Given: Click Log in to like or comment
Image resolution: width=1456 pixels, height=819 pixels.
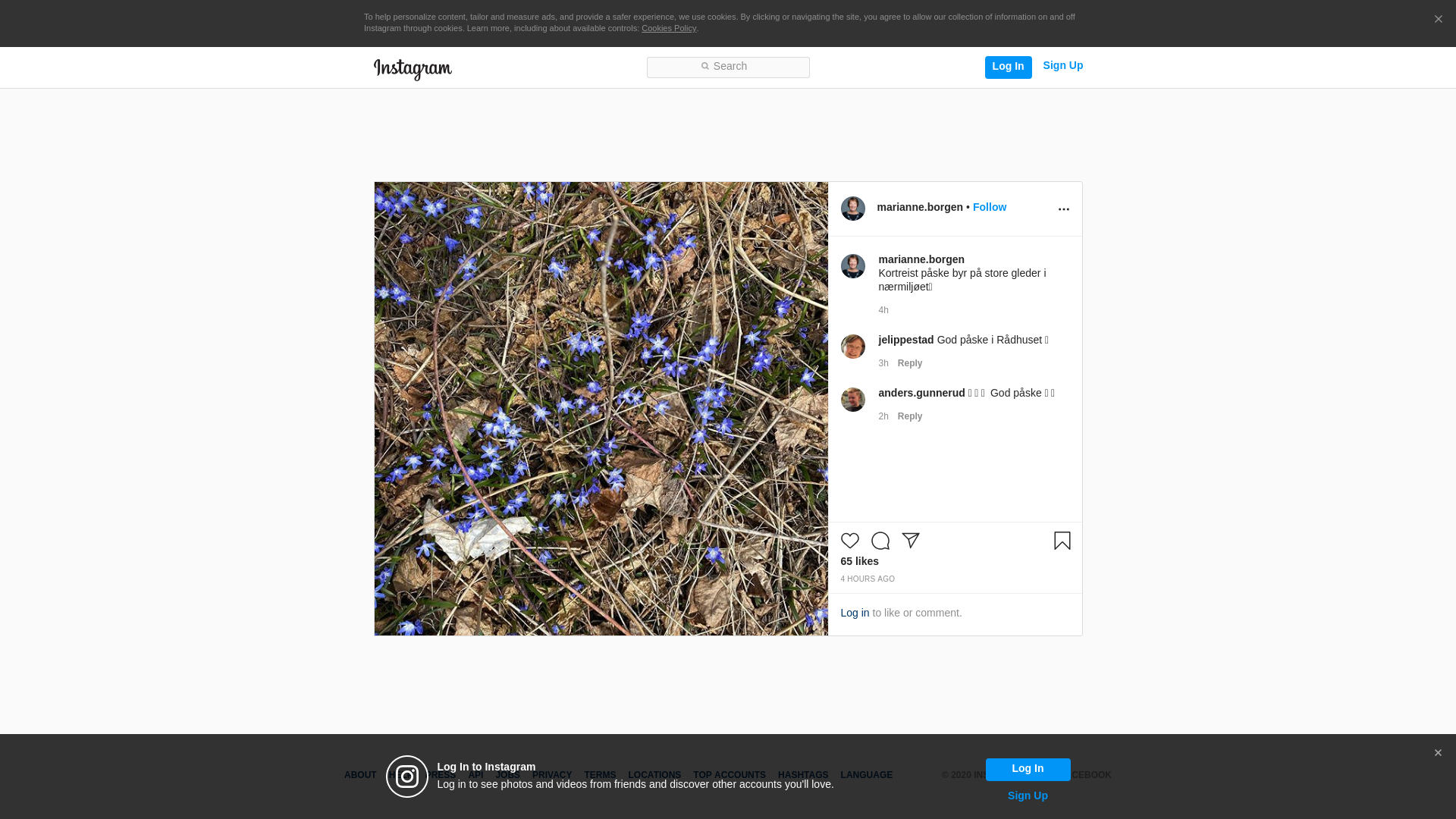Looking at the screenshot, I should [855, 613].
